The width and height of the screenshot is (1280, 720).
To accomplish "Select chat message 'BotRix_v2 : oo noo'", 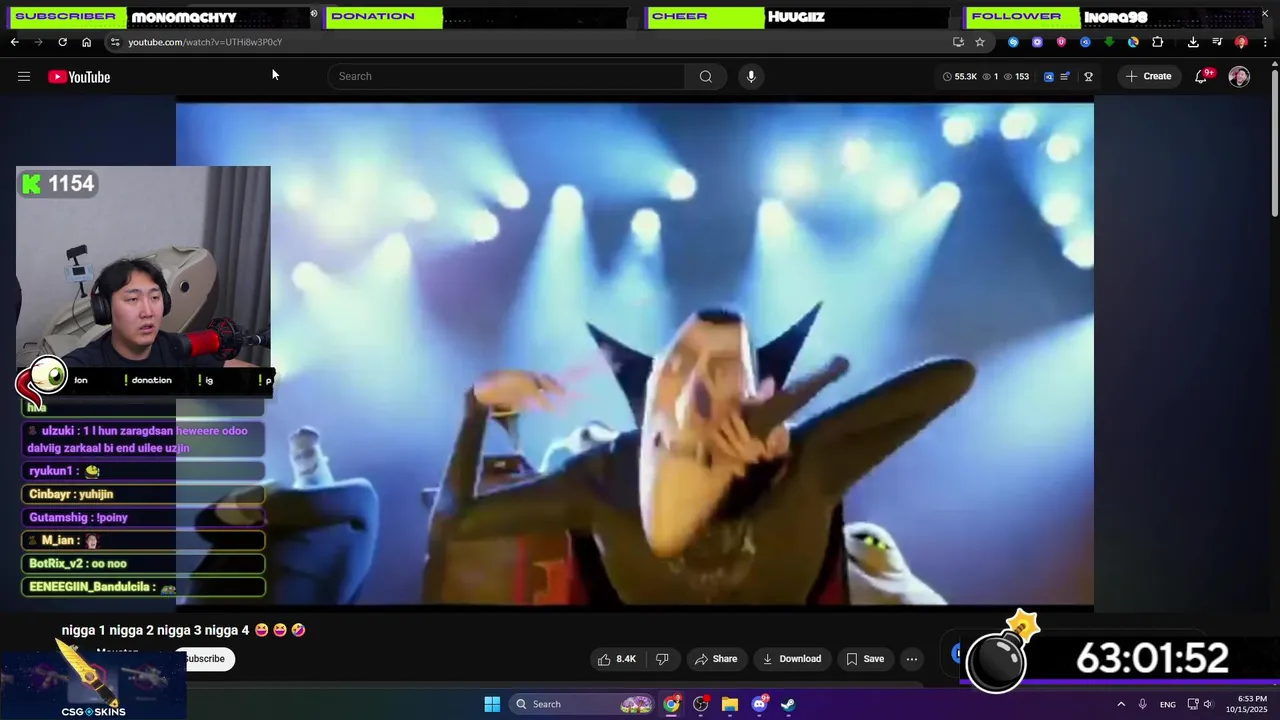I will coord(143,563).
